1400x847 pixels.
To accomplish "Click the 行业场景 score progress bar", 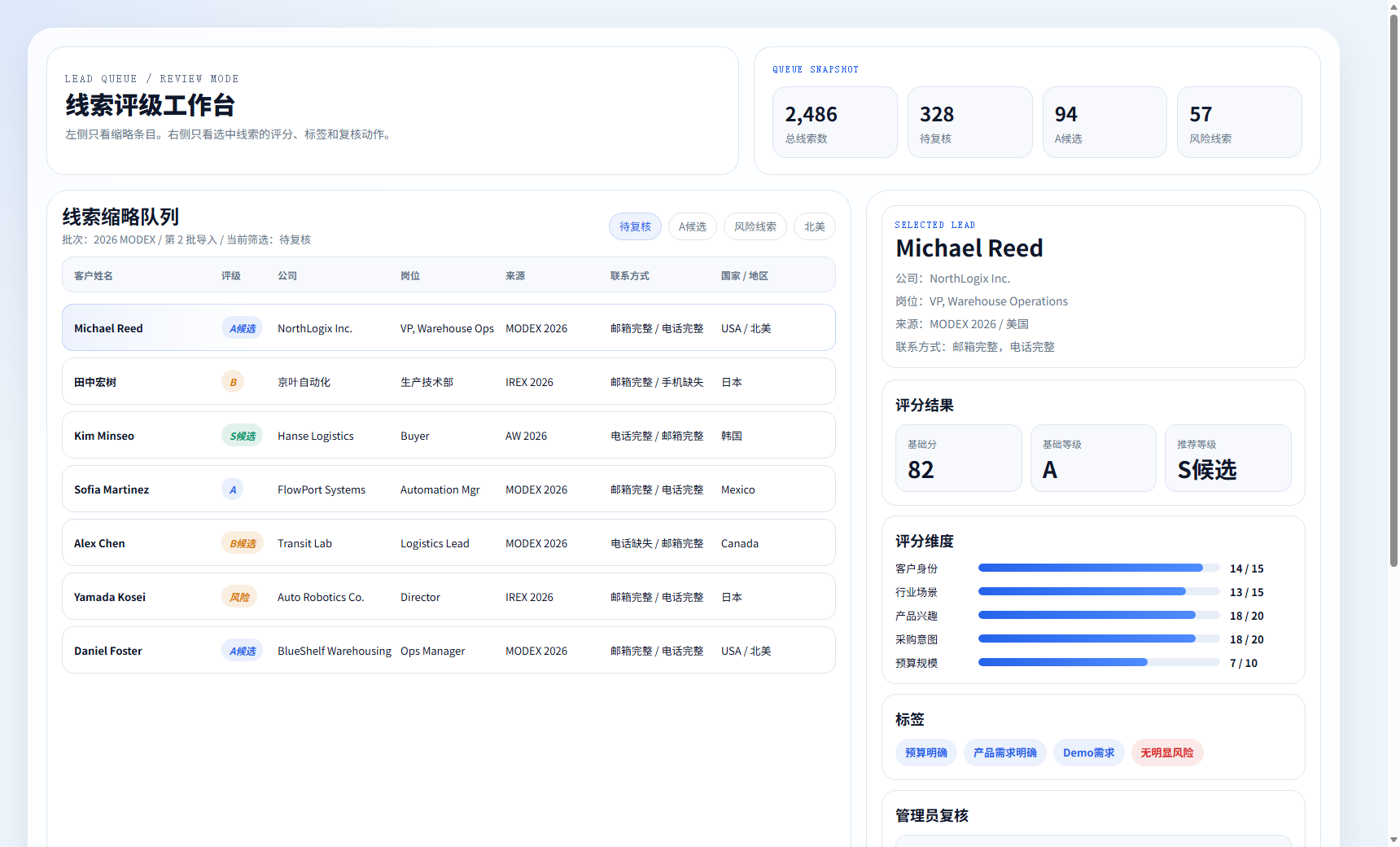I will click(x=1099, y=591).
